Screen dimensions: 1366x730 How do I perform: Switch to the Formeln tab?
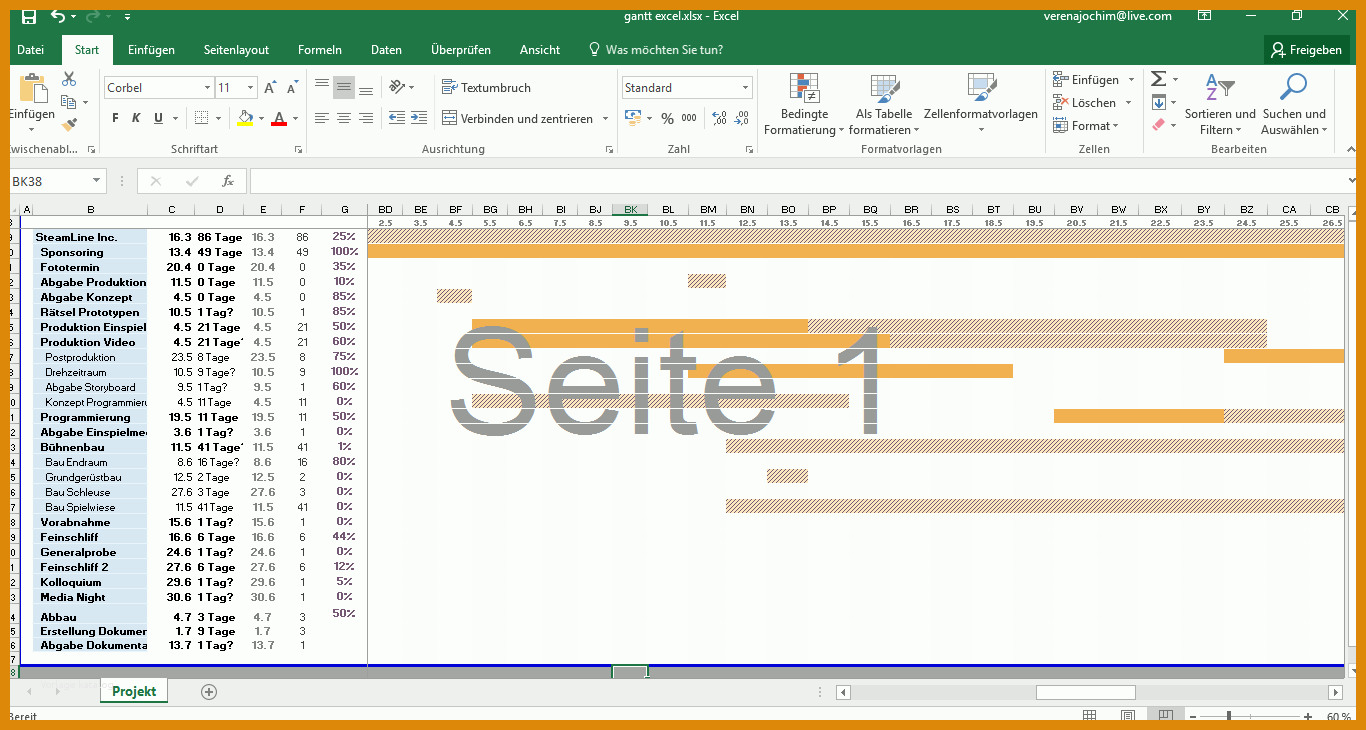click(x=320, y=50)
